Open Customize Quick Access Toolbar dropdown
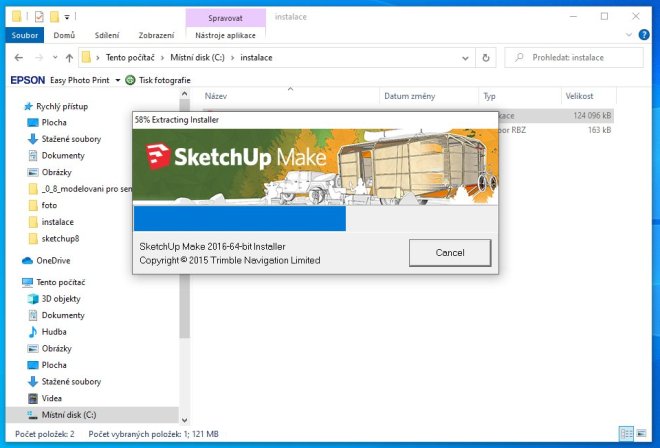 point(67,17)
